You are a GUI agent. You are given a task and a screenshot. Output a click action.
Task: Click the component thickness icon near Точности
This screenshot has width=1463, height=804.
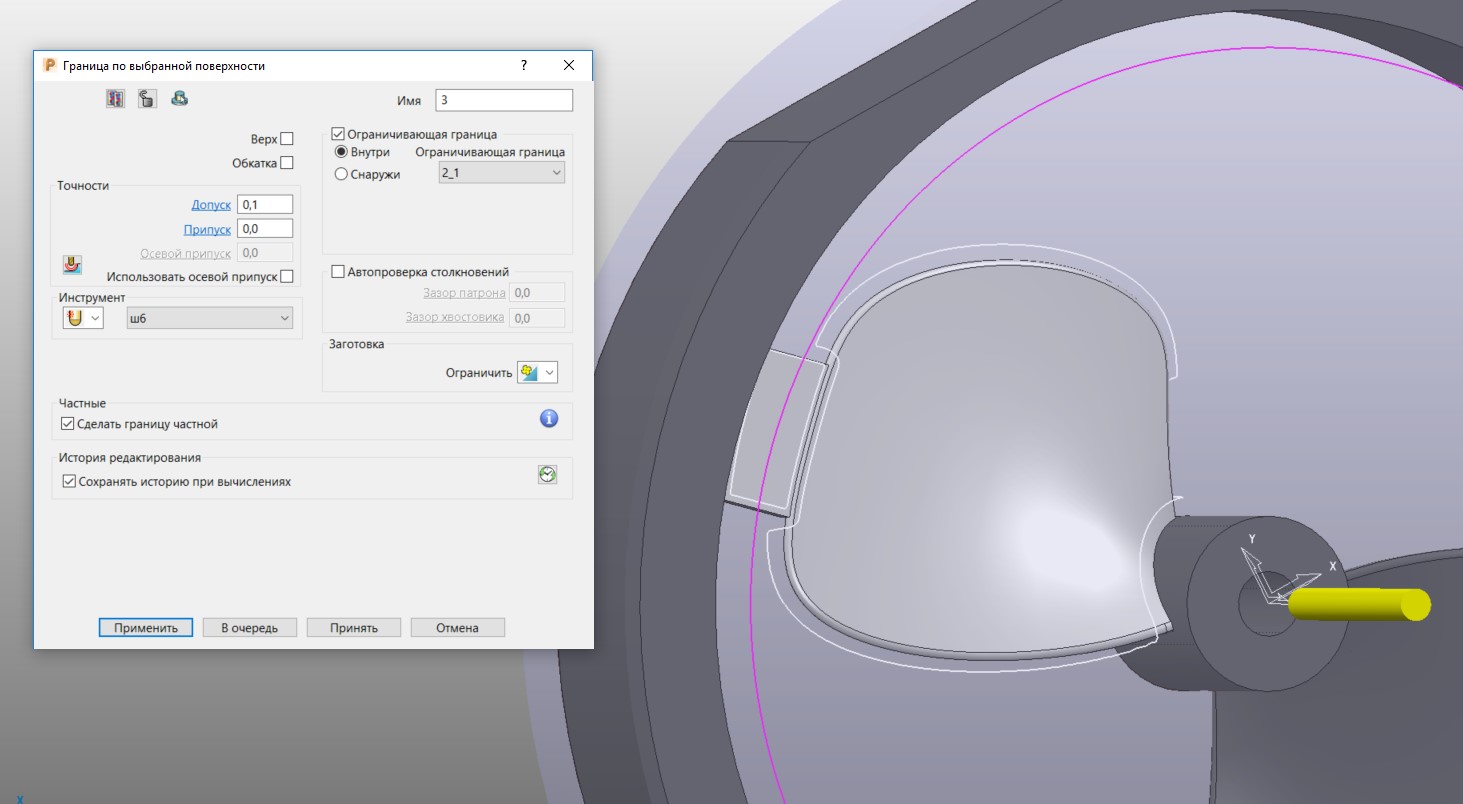(72, 265)
